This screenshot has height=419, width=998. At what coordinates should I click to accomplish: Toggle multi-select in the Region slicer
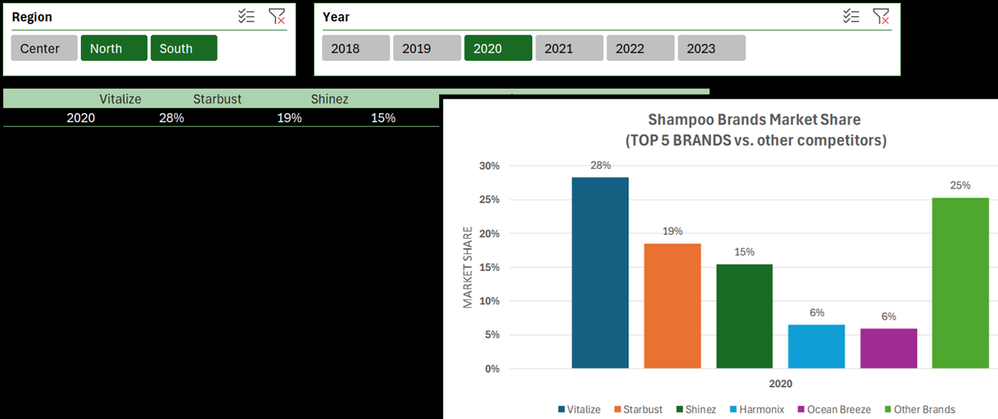(246, 17)
